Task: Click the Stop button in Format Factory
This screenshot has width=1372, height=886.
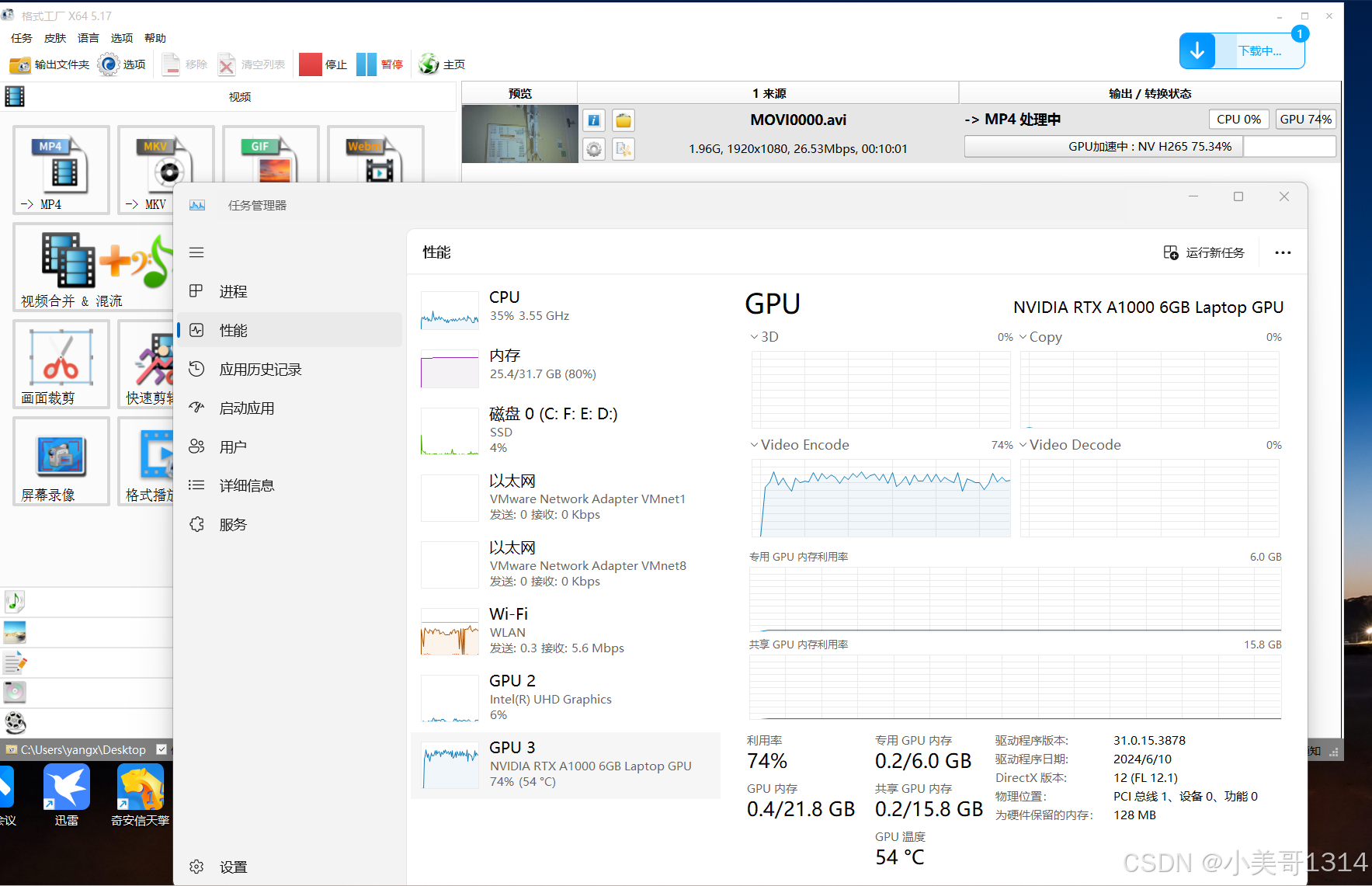Action: point(323,64)
